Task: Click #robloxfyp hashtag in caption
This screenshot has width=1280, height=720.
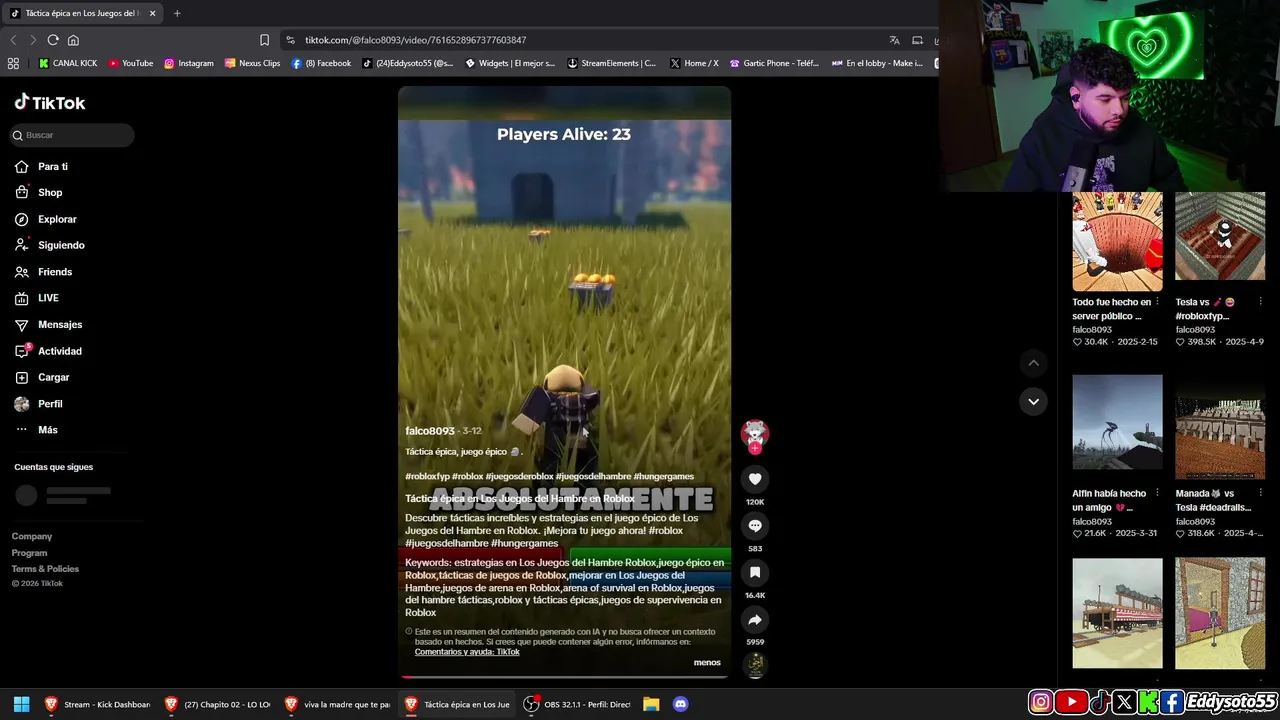Action: point(427,477)
